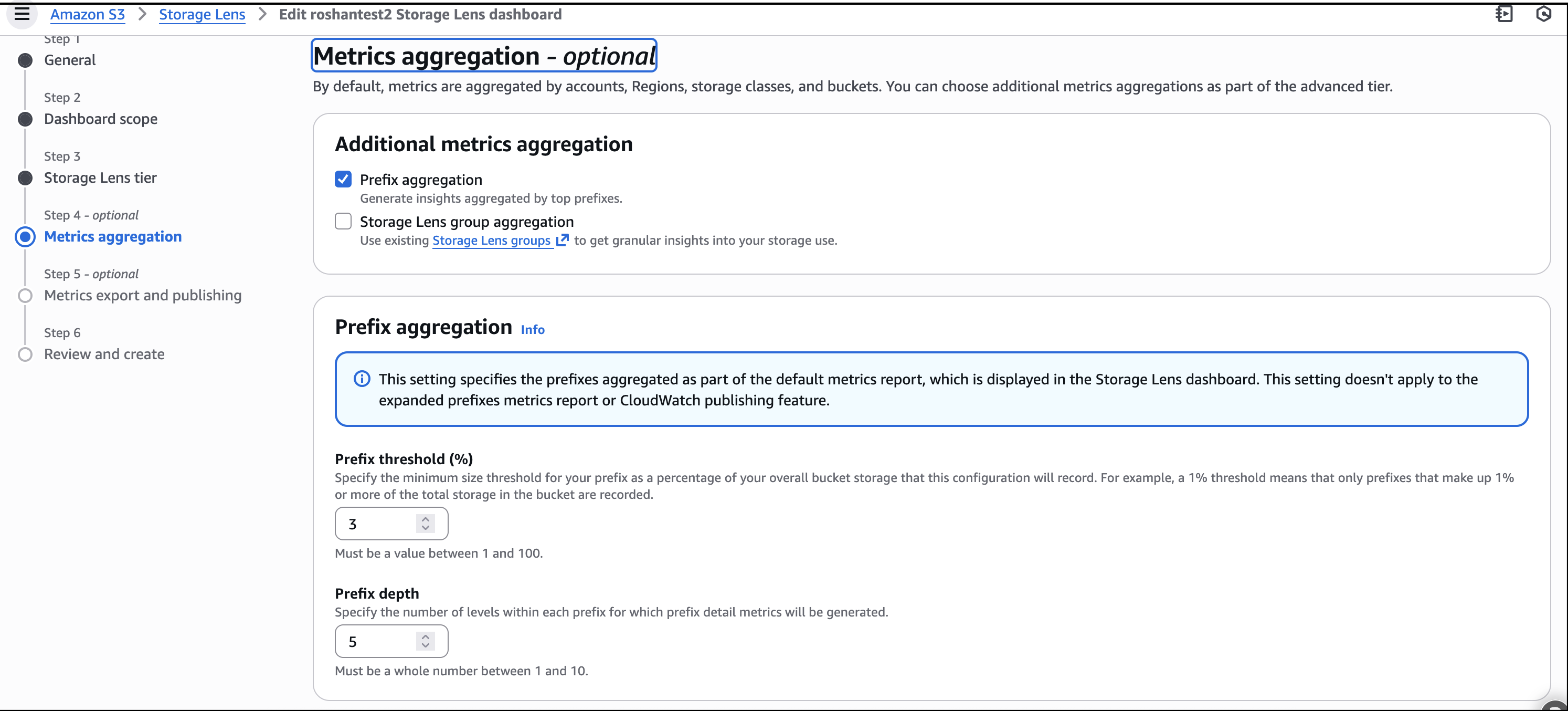Screen dimensions: 1568x711
Task: Jump to Metrics export and publishing step
Action: click(x=142, y=296)
